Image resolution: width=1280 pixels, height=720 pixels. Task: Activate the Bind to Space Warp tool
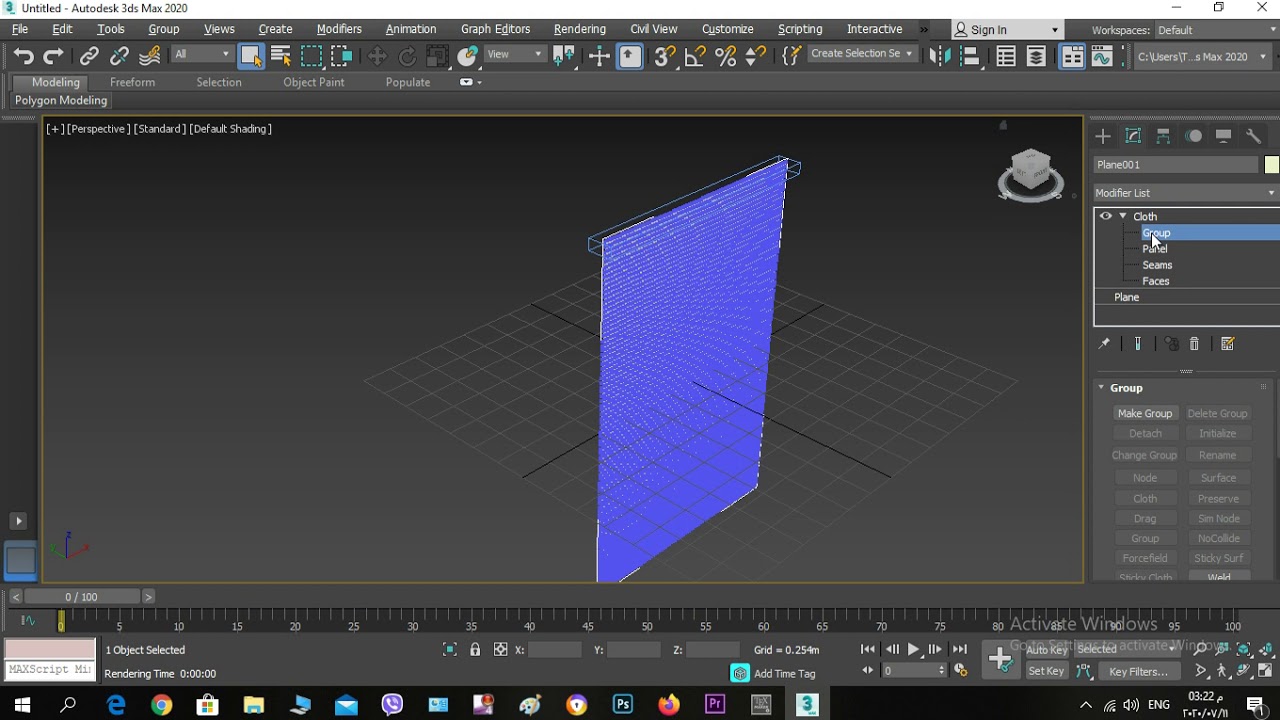coord(150,57)
